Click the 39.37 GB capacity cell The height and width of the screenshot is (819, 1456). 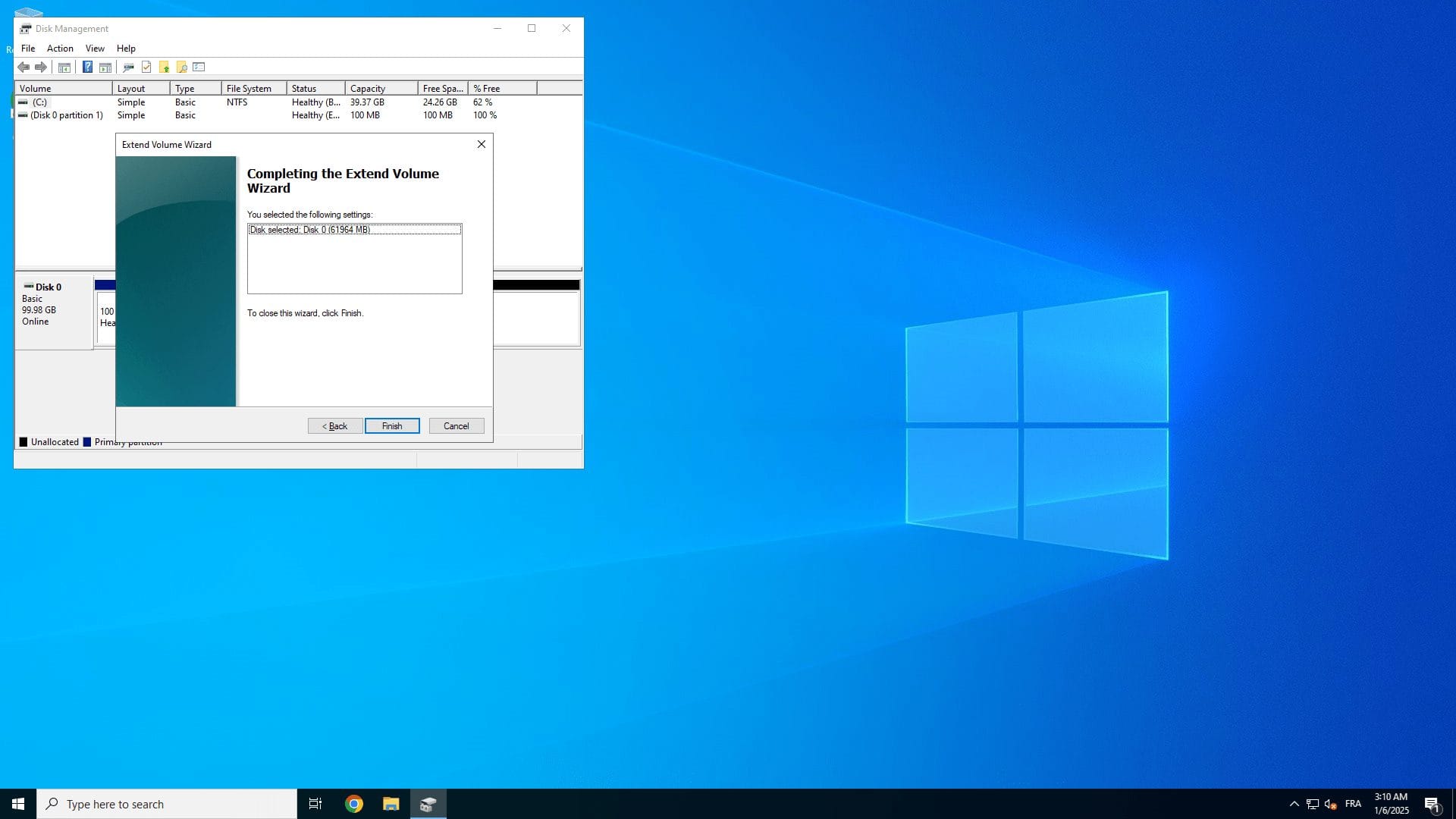click(367, 102)
